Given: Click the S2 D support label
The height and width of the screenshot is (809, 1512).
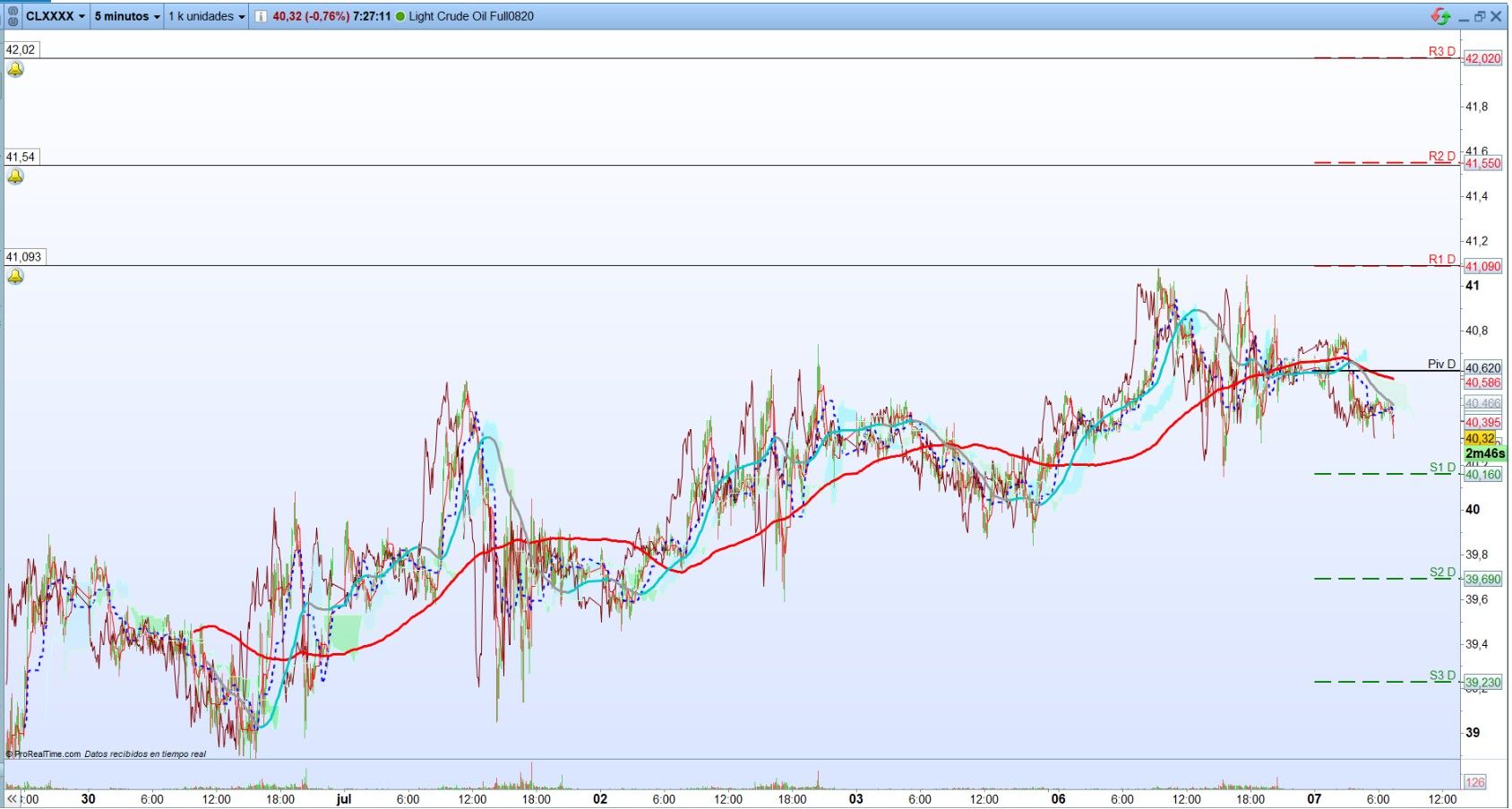Looking at the screenshot, I should pyautogui.click(x=1442, y=572).
